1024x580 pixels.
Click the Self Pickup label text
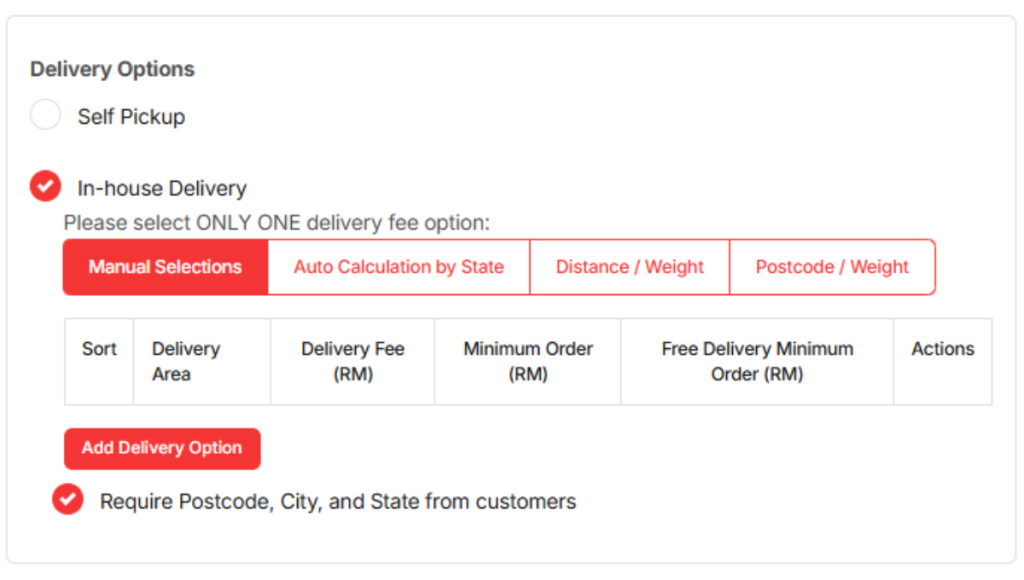tap(131, 116)
